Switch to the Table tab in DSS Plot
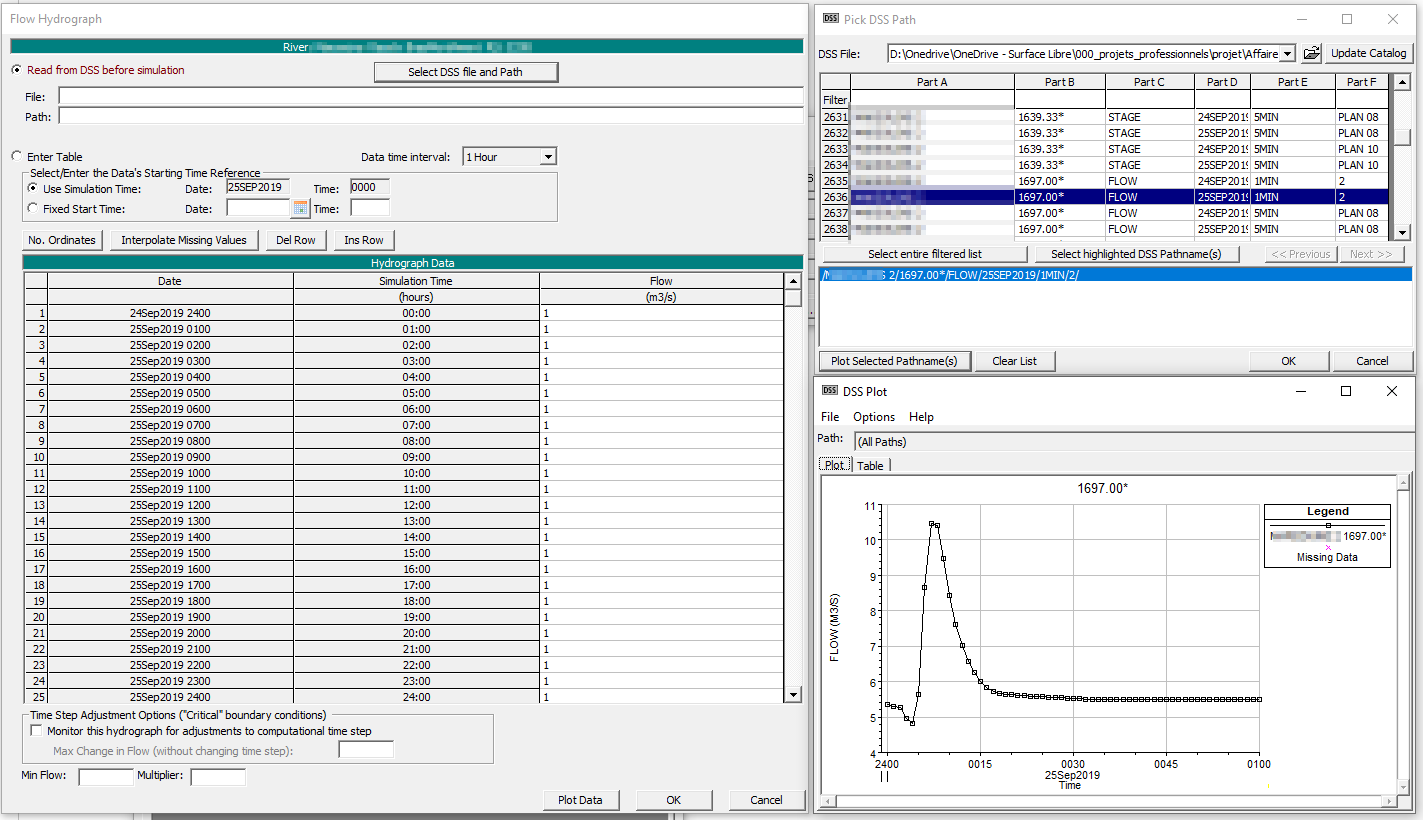 coord(870,465)
